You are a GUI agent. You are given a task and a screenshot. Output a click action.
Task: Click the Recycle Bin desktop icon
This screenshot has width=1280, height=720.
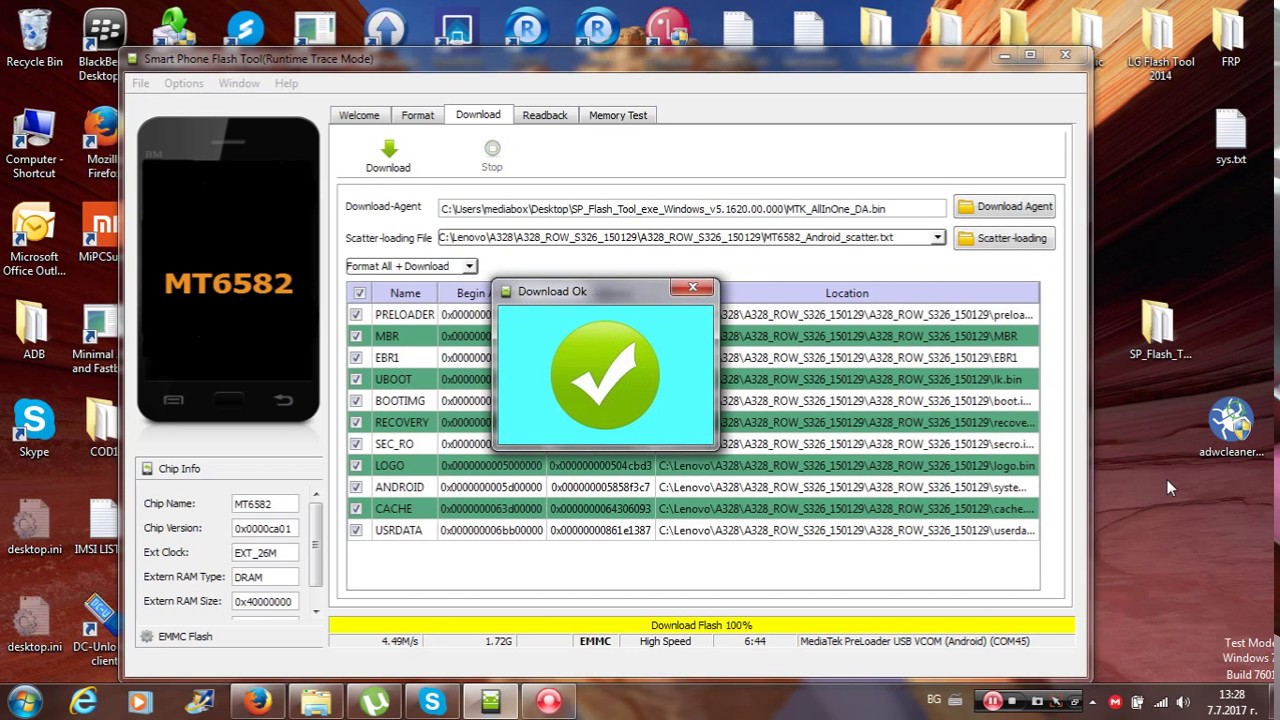pyautogui.click(x=34, y=39)
